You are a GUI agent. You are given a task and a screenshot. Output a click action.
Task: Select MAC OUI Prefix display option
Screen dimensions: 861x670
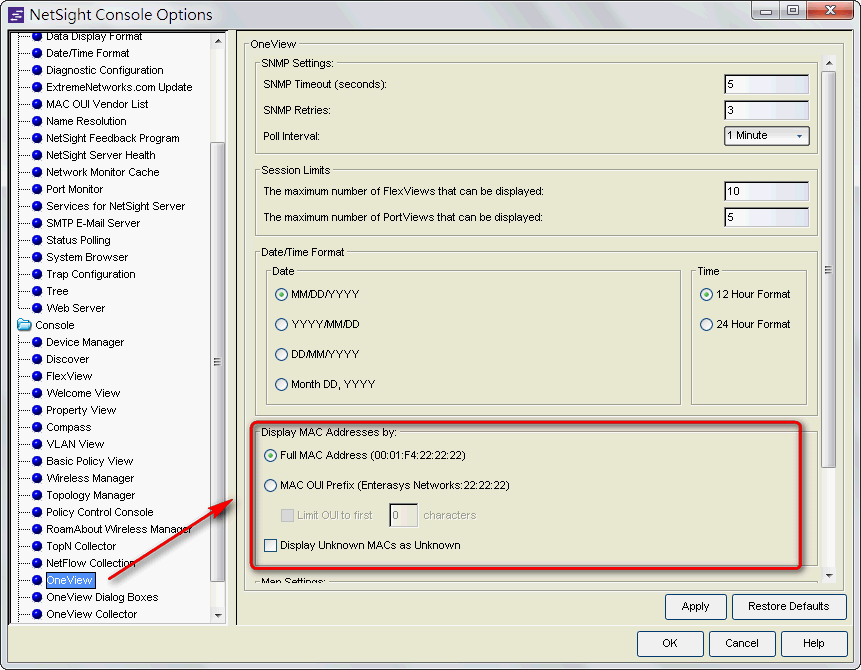[x=270, y=486]
